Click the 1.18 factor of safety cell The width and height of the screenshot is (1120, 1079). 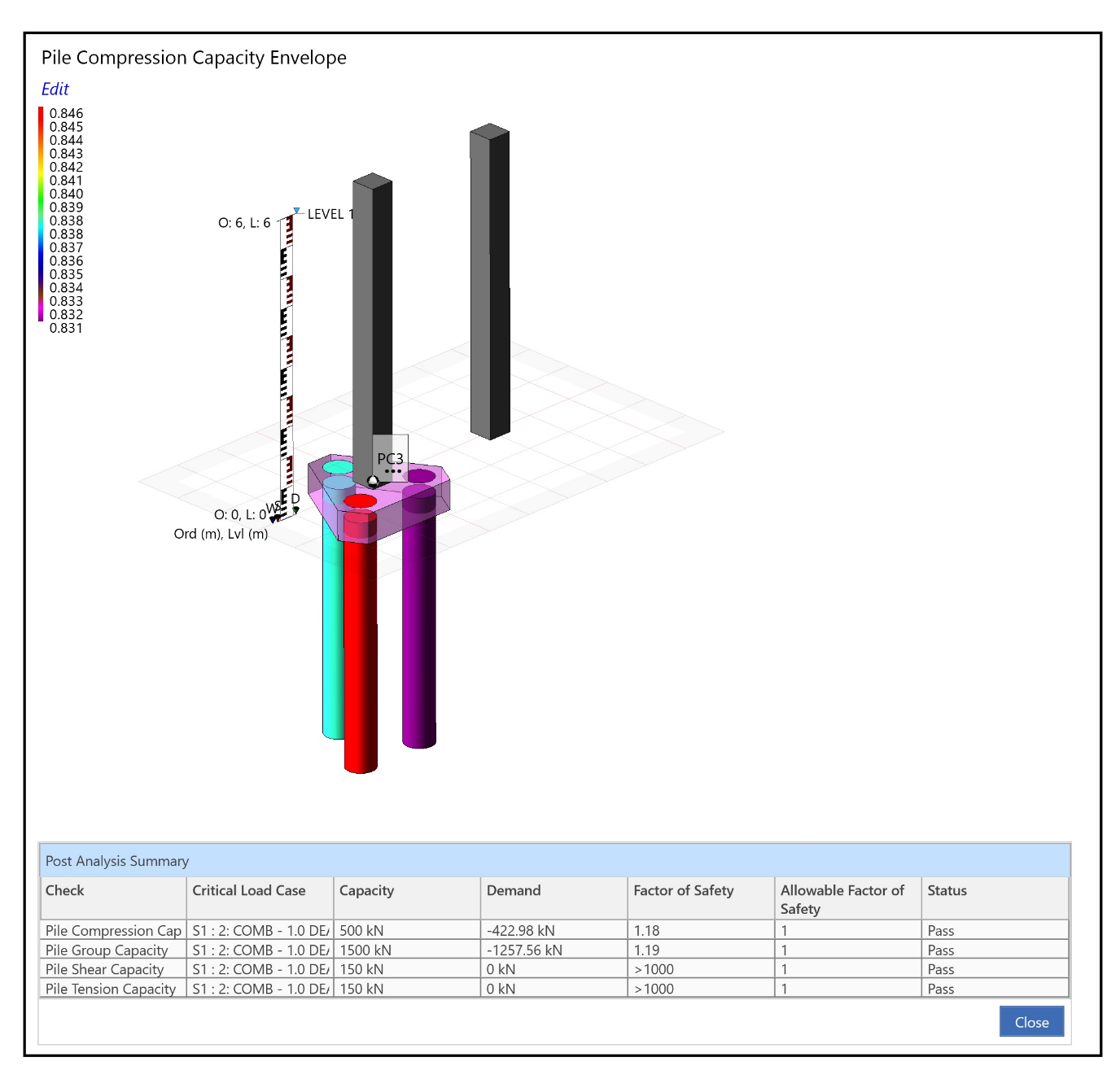pyautogui.click(x=701, y=930)
